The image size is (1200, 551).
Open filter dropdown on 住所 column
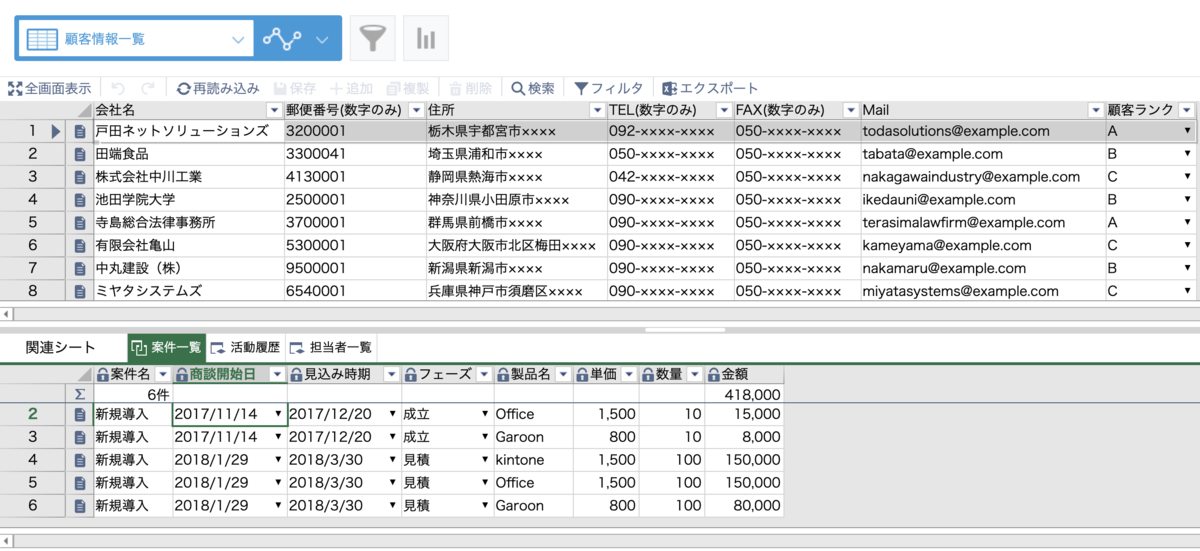tap(597, 109)
